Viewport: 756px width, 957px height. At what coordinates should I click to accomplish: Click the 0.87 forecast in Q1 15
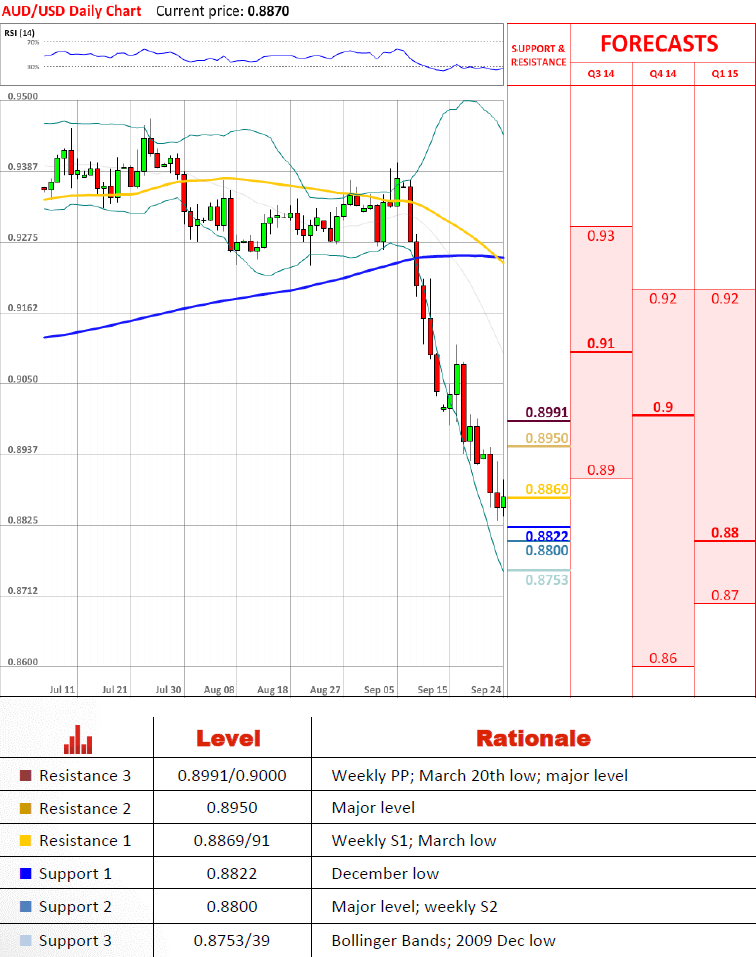(725, 595)
